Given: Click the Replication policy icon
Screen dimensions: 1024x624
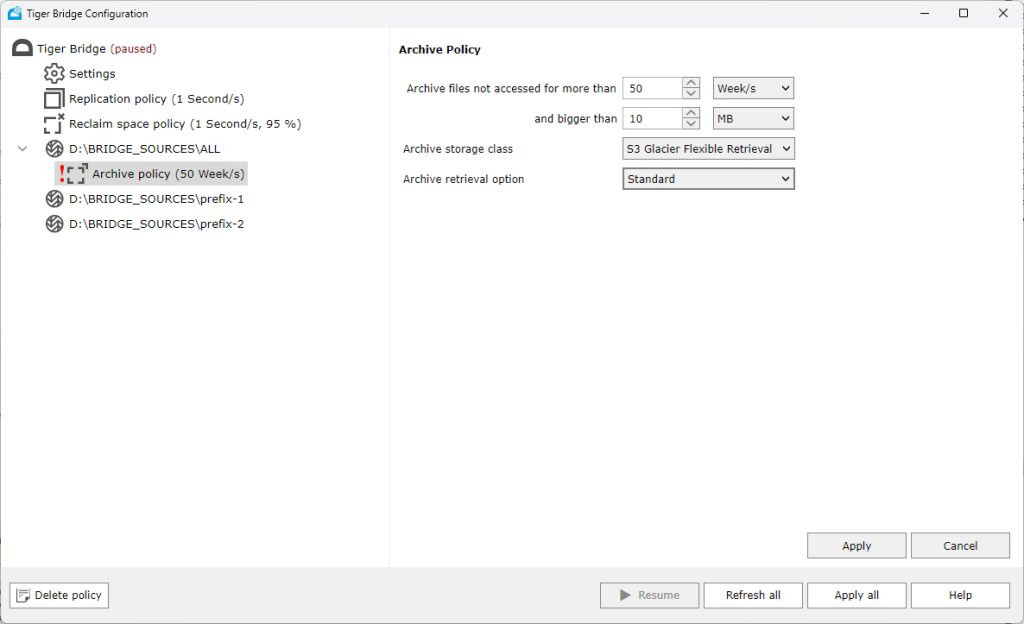Looking at the screenshot, I should click(x=54, y=99).
